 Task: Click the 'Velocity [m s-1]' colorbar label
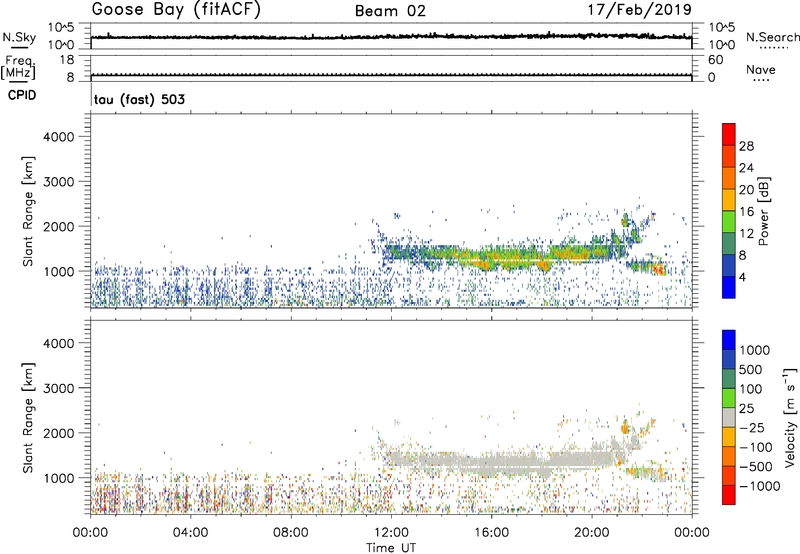pos(789,417)
